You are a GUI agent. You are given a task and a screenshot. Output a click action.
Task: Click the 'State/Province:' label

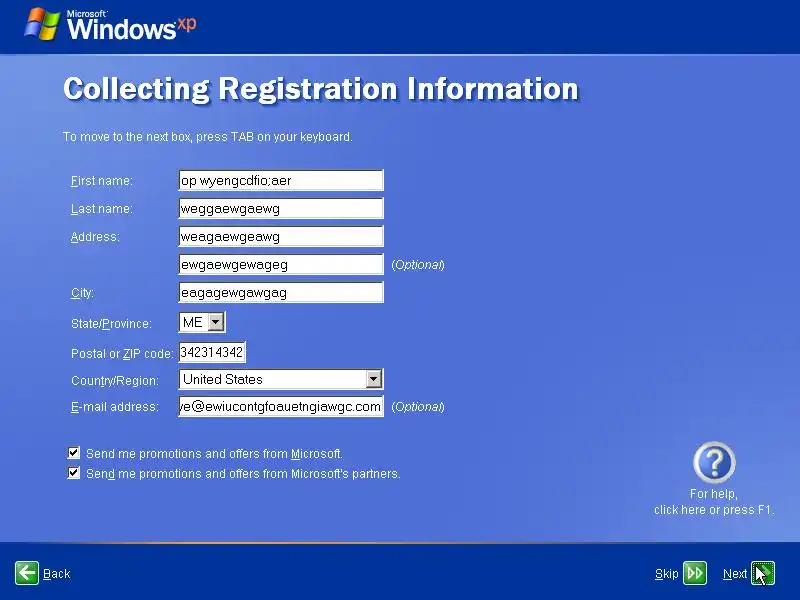coord(111,324)
